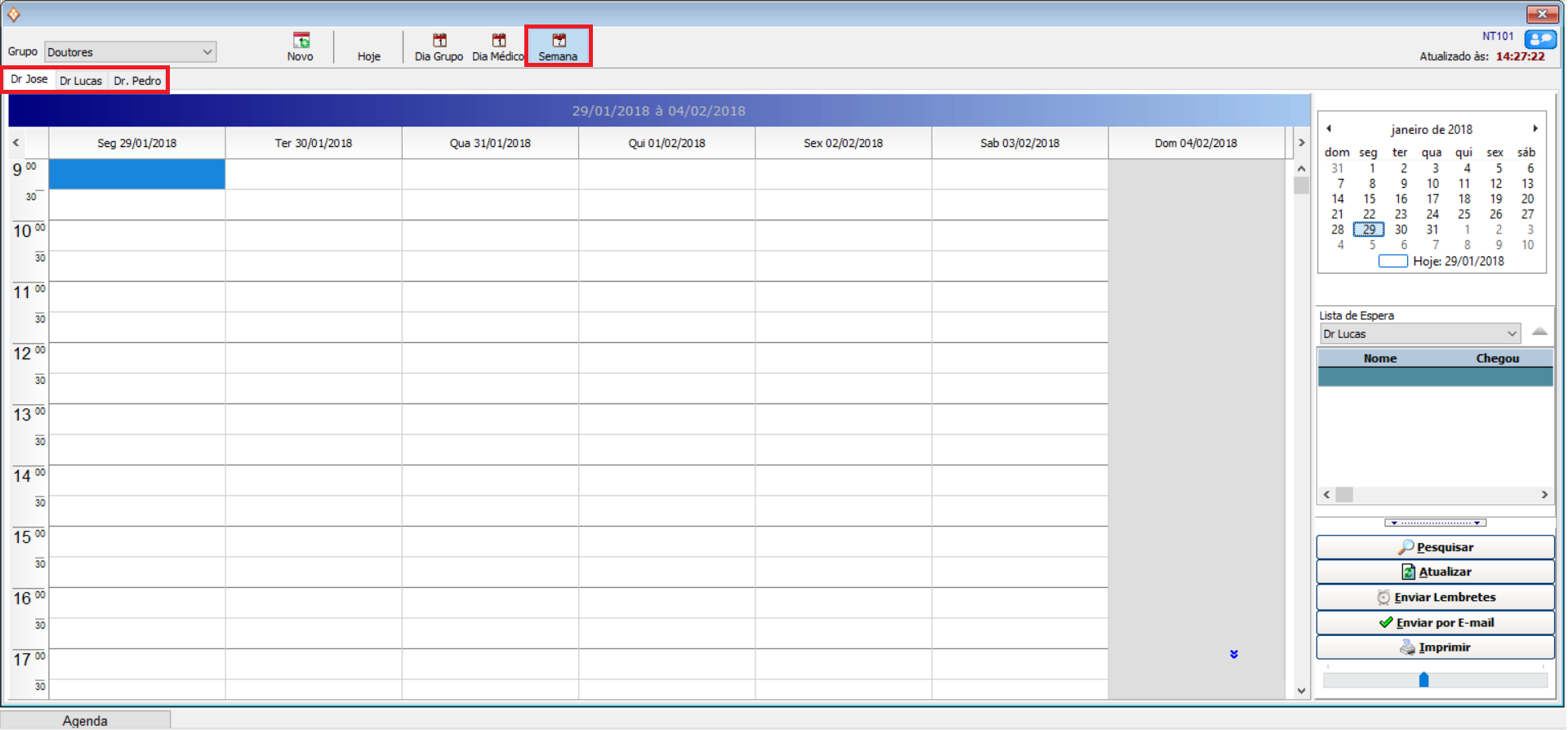Go to next month in mini calendar
This screenshot has width=1568, height=730.
[x=1535, y=129]
